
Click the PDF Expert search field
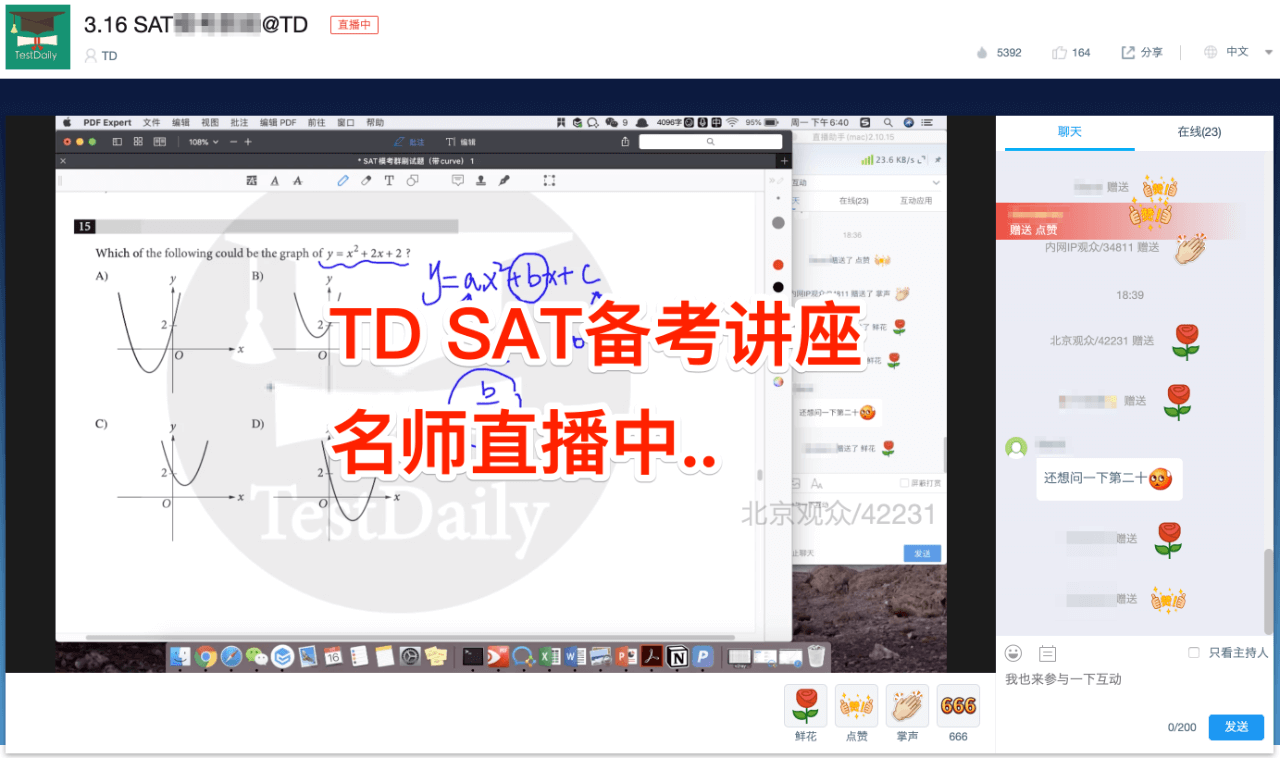[709, 142]
